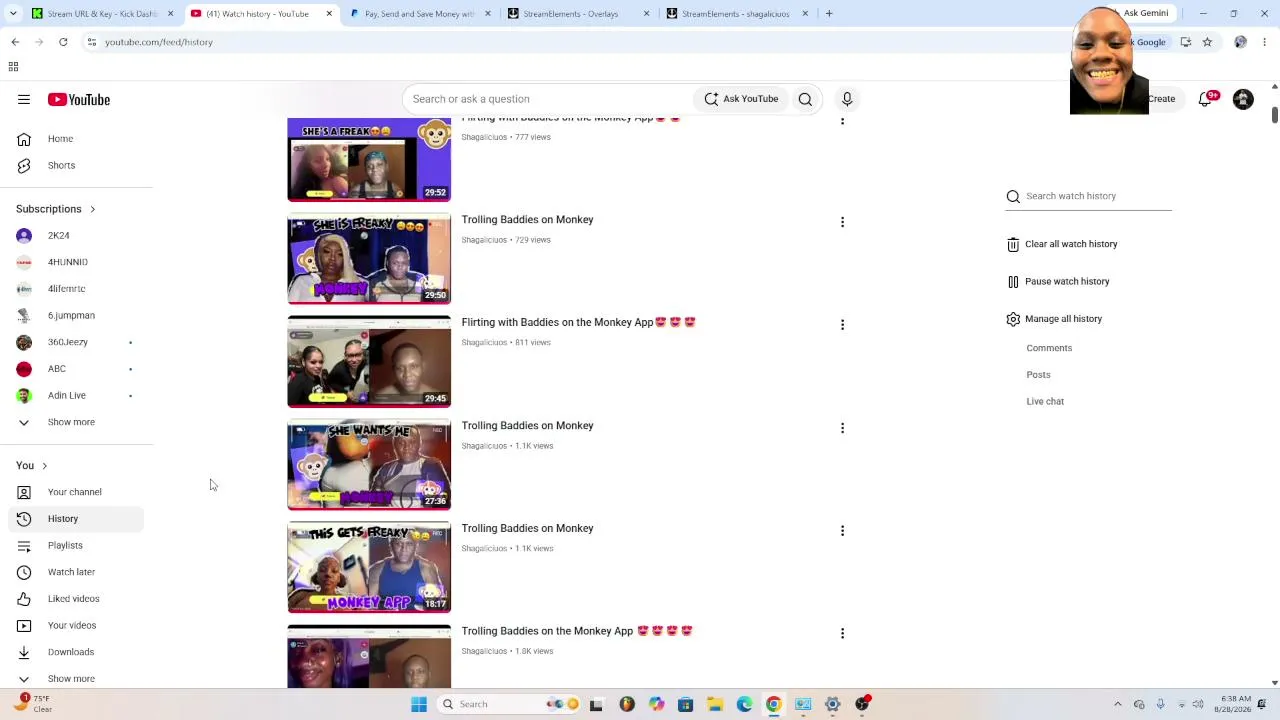Open Watch later in the sidebar
1280x720 pixels.
pyautogui.click(x=76, y=572)
